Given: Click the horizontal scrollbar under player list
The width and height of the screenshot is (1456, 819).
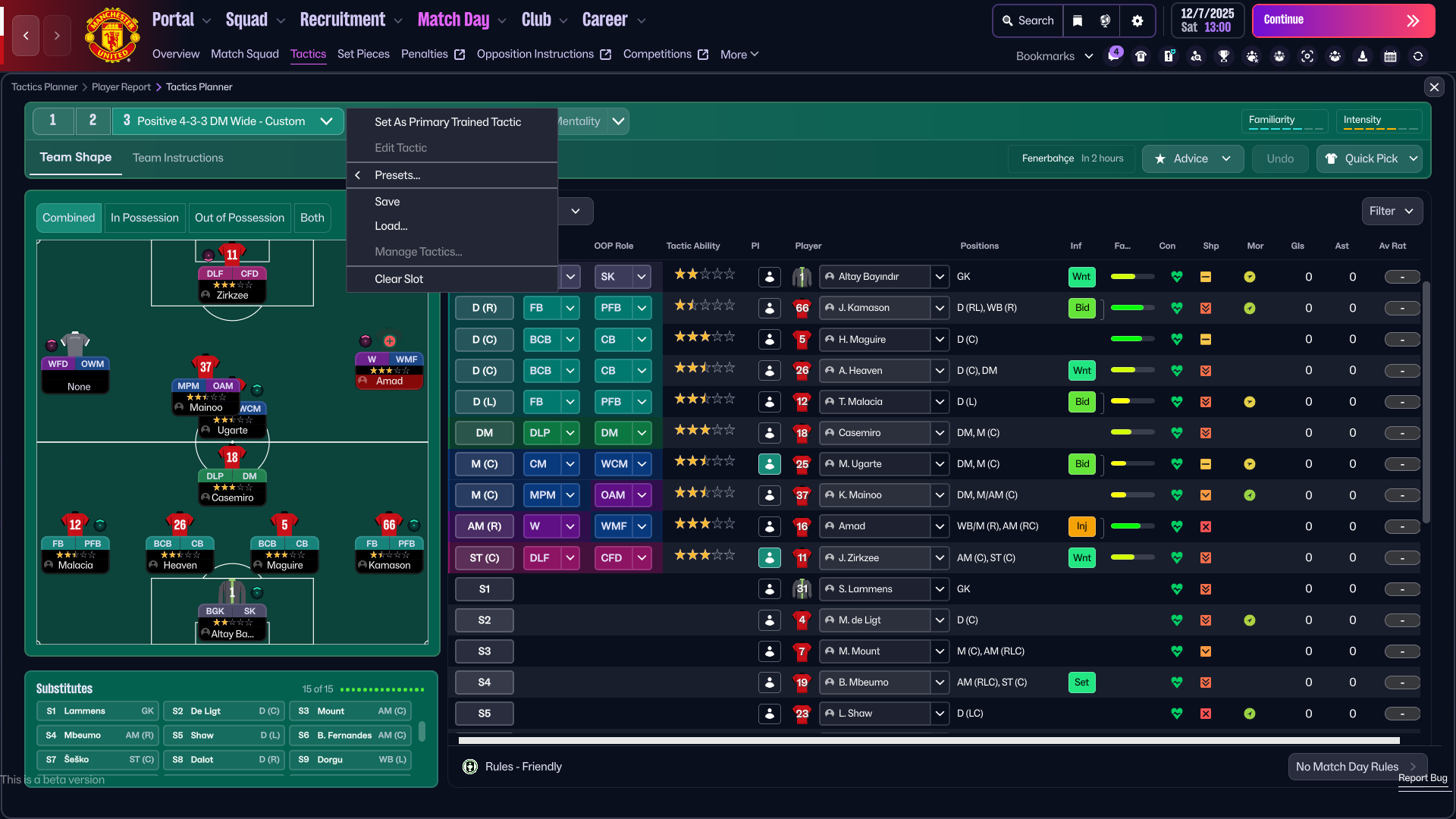Looking at the screenshot, I should (x=929, y=740).
